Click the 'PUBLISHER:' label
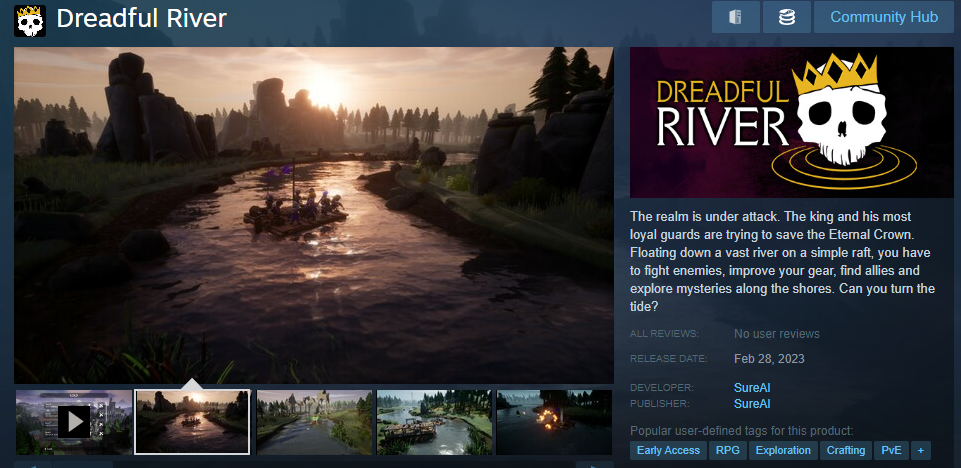Screen dimensions: 961x468 [660, 404]
